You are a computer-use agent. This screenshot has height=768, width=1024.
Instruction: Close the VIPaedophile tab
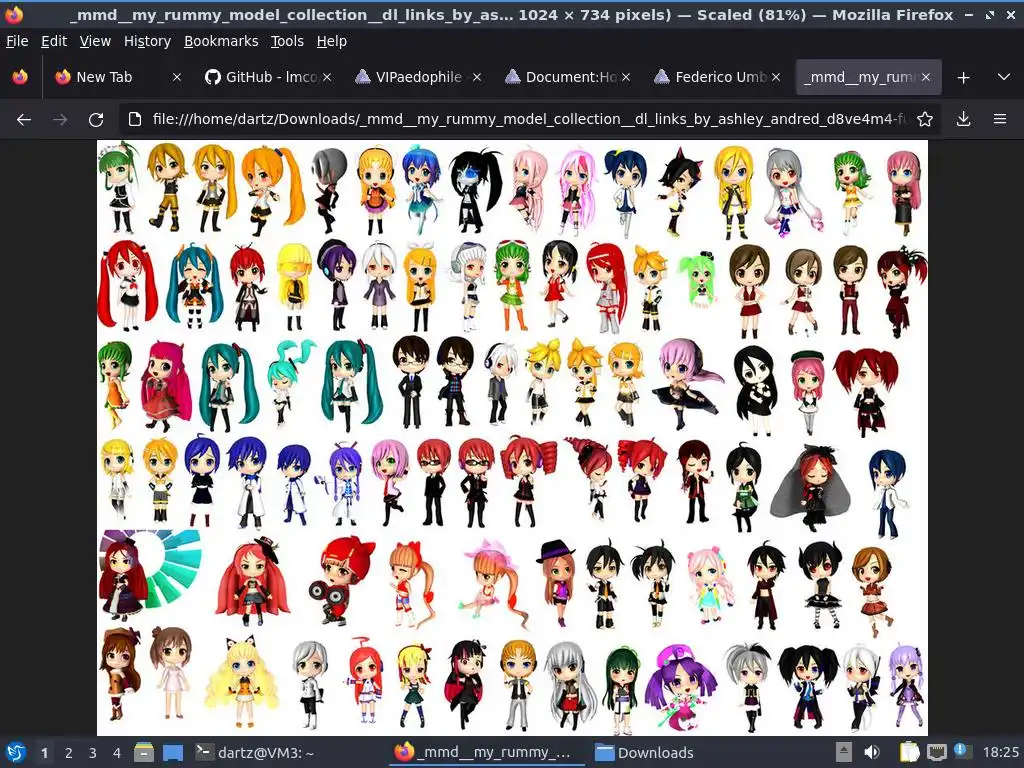[x=477, y=77]
